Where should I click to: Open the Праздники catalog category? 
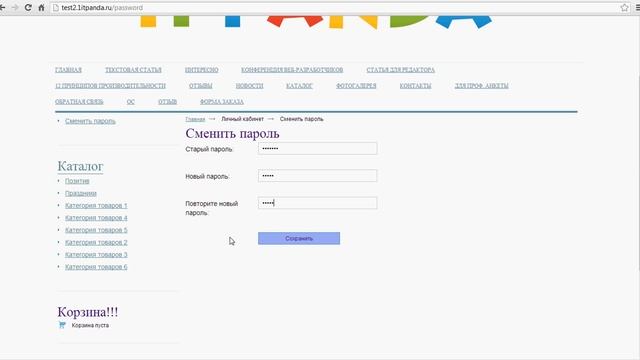pos(81,193)
